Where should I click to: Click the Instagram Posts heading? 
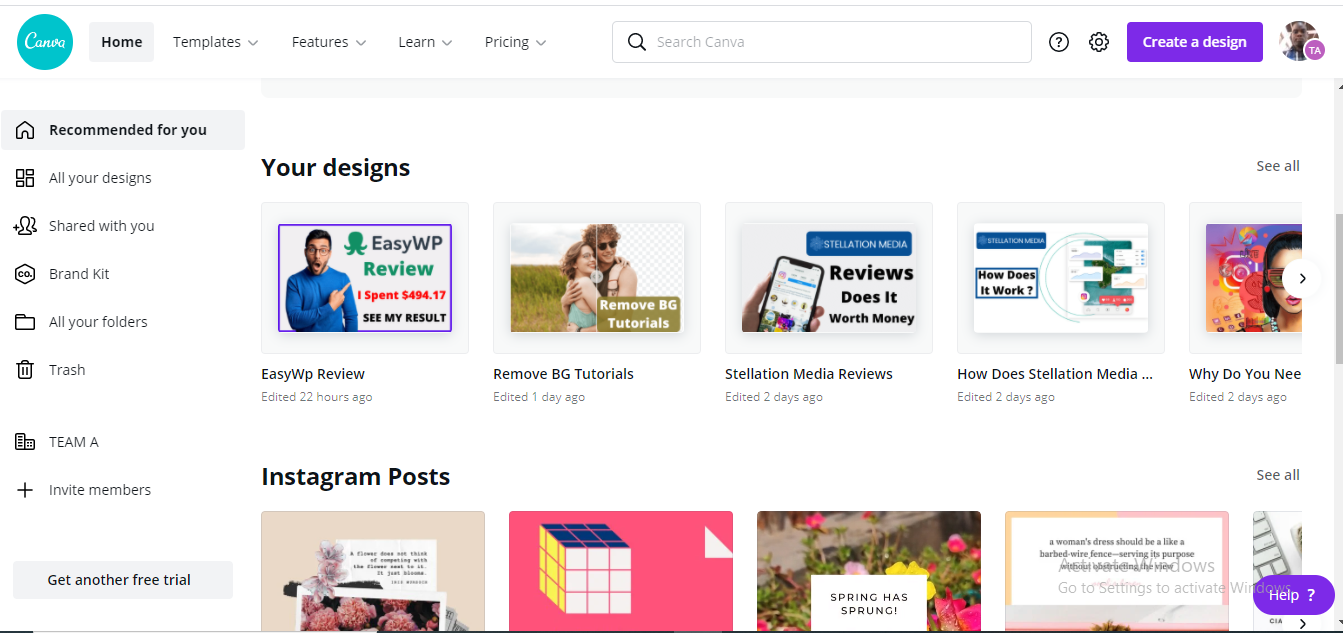click(x=356, y=477)
